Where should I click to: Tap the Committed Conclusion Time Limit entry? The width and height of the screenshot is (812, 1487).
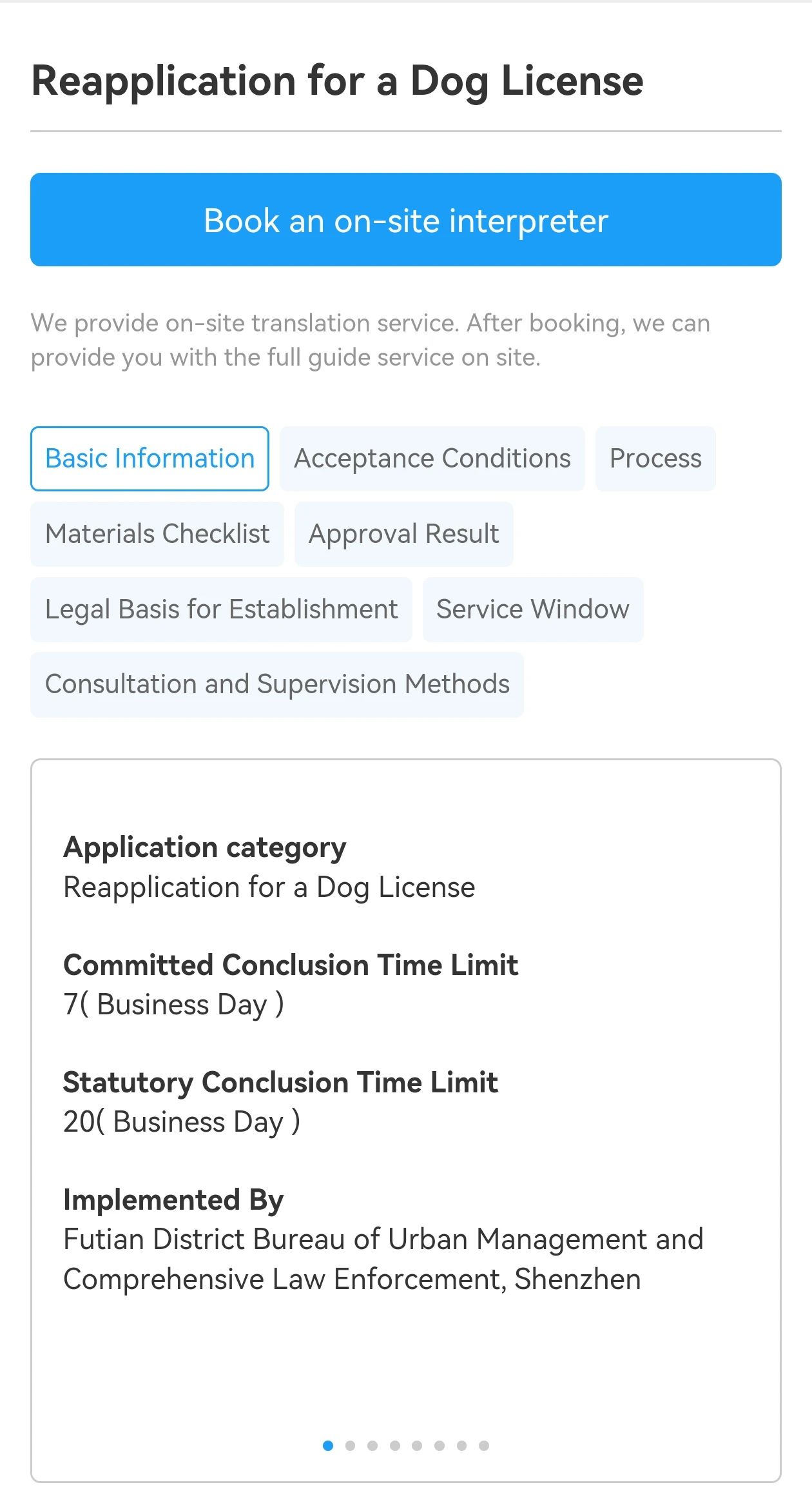291,985
